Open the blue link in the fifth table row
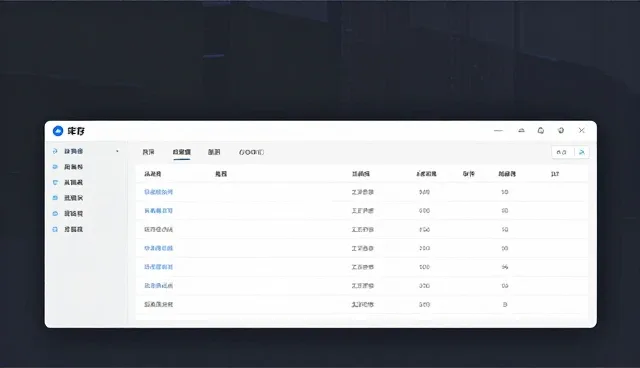Screen dimensions: 640x368 158,267
